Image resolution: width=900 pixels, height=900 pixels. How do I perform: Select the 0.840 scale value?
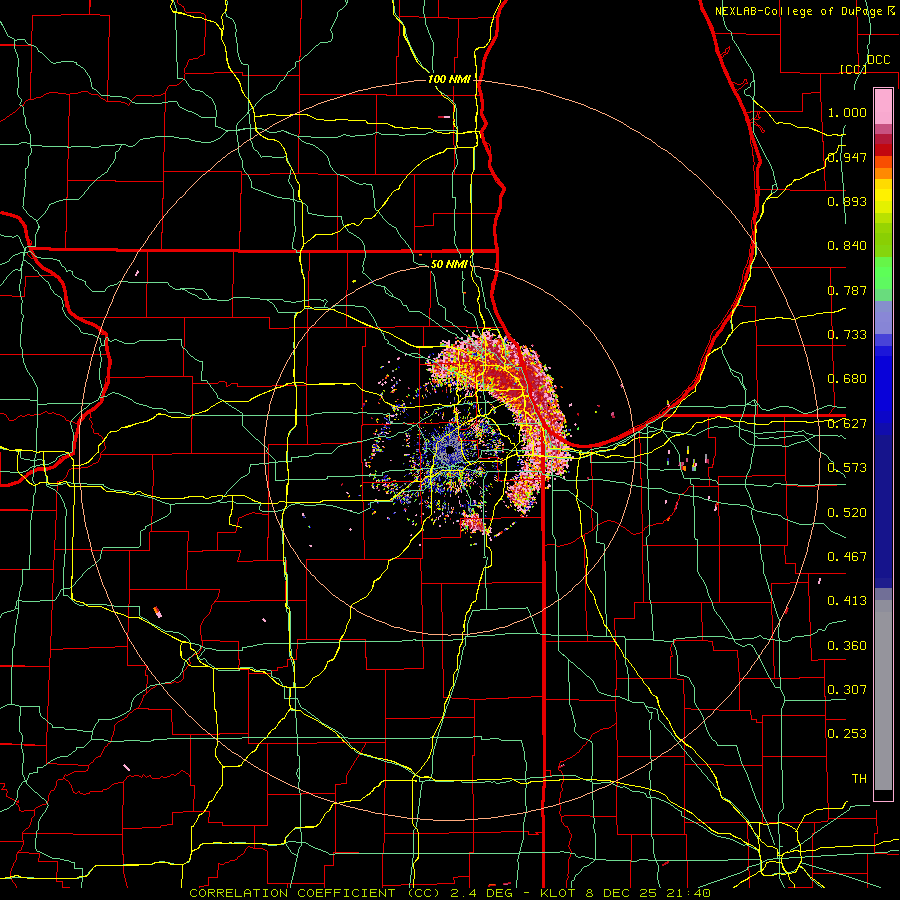click(x=847, y=245)
